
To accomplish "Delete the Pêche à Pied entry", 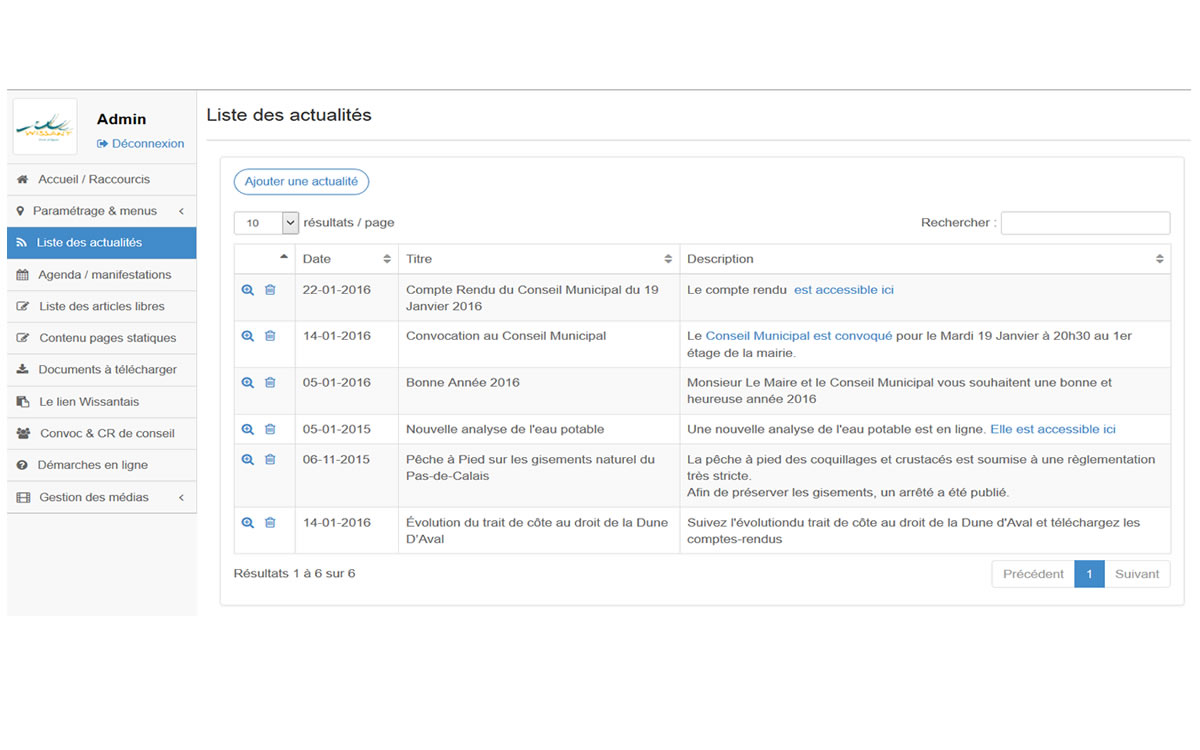I will tap(270, 460).
